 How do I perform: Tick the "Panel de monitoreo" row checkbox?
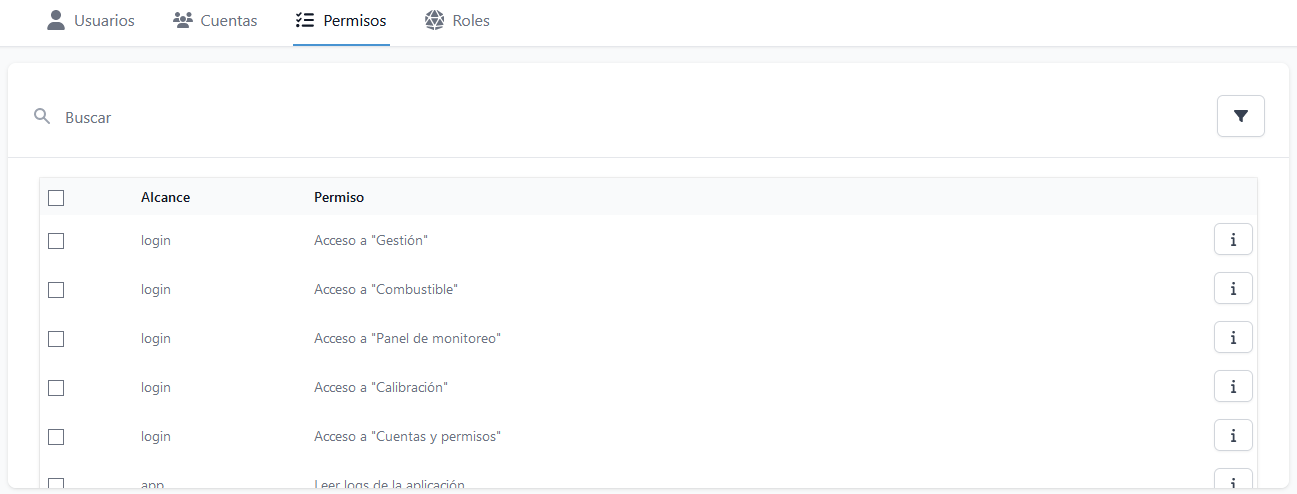[x=56, y=339]
